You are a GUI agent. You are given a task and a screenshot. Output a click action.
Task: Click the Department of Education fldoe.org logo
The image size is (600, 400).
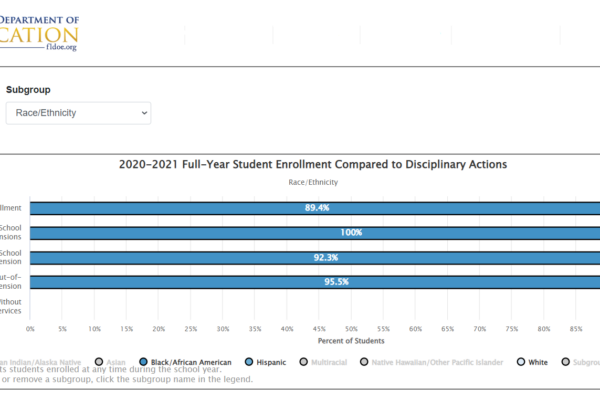coord(39,33)
